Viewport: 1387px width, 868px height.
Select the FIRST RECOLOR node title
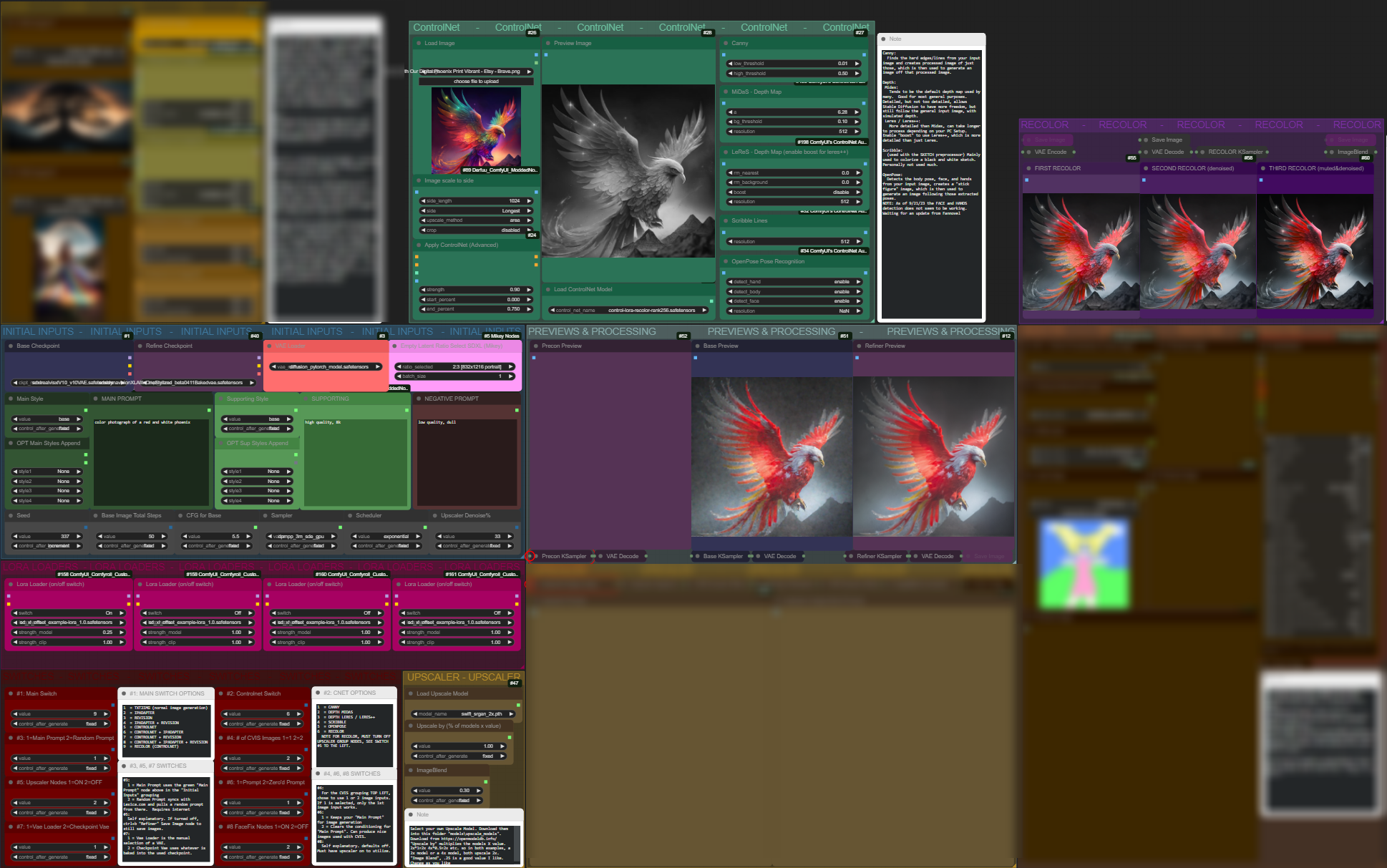[x=1057, y=168]
